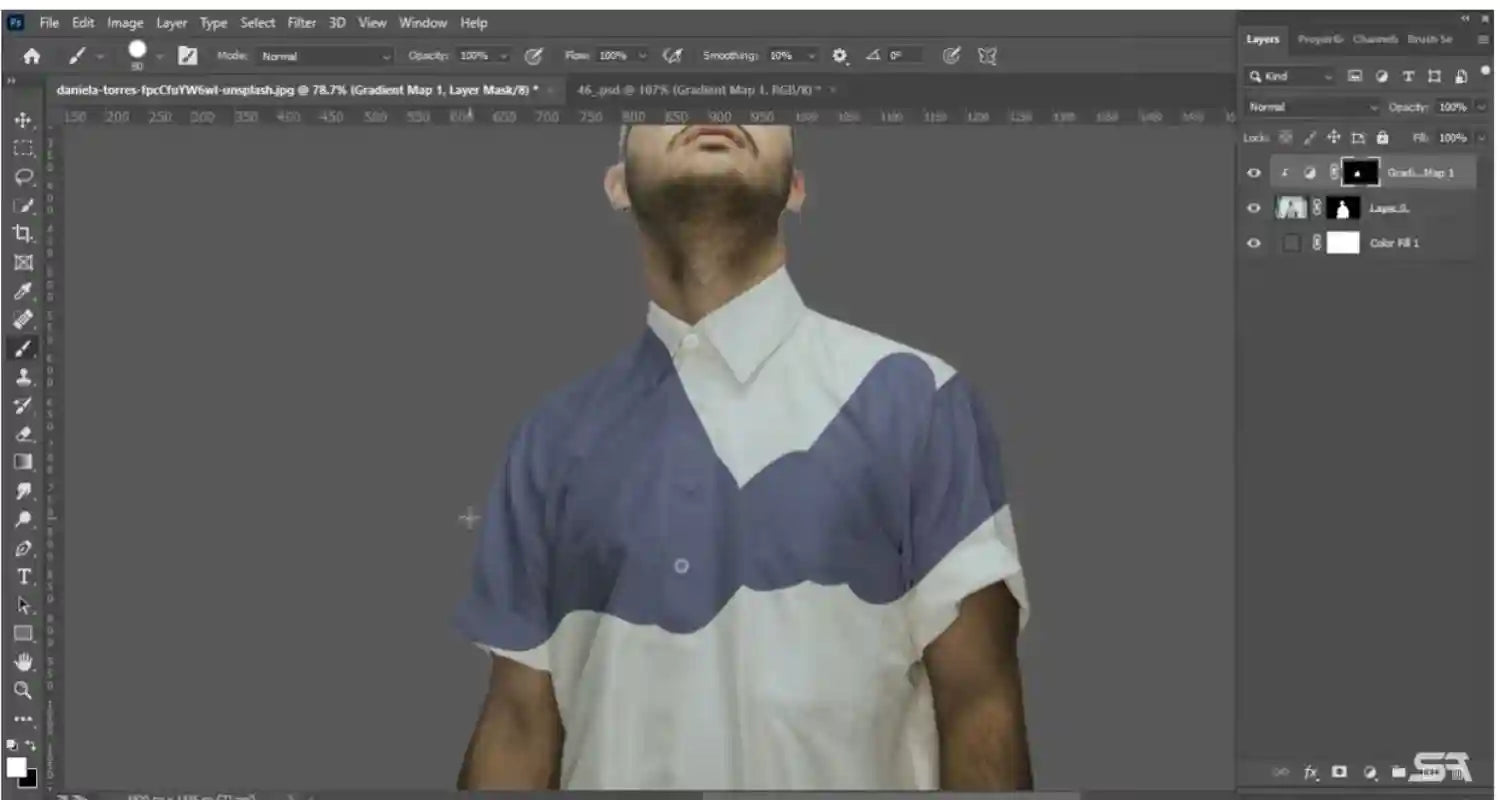
Task: Lock all attributes of the layer
Action: (1383, 137)
